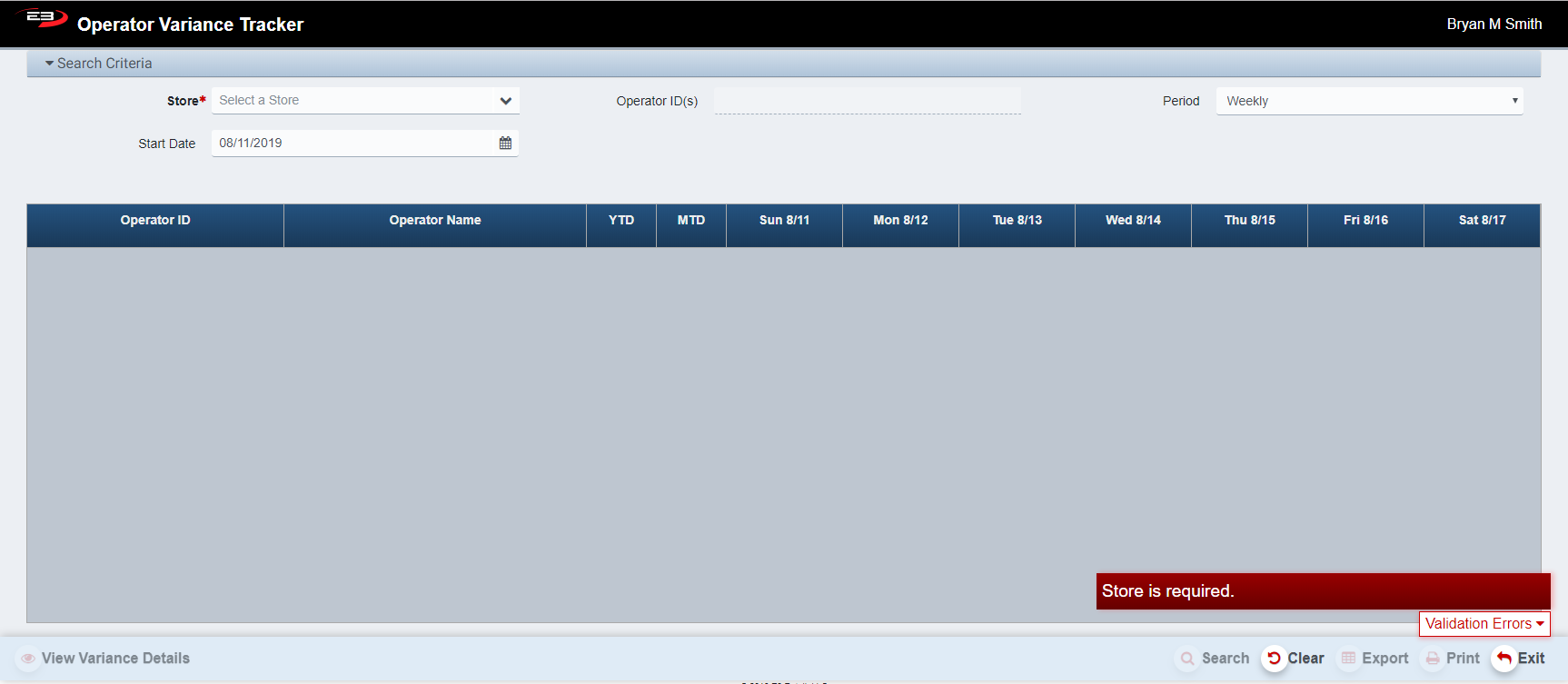The width and height of the screenshot is (1568, 684).
Task: Expand the Validation Errors dropdown
Action: (x=1484, y=624)
